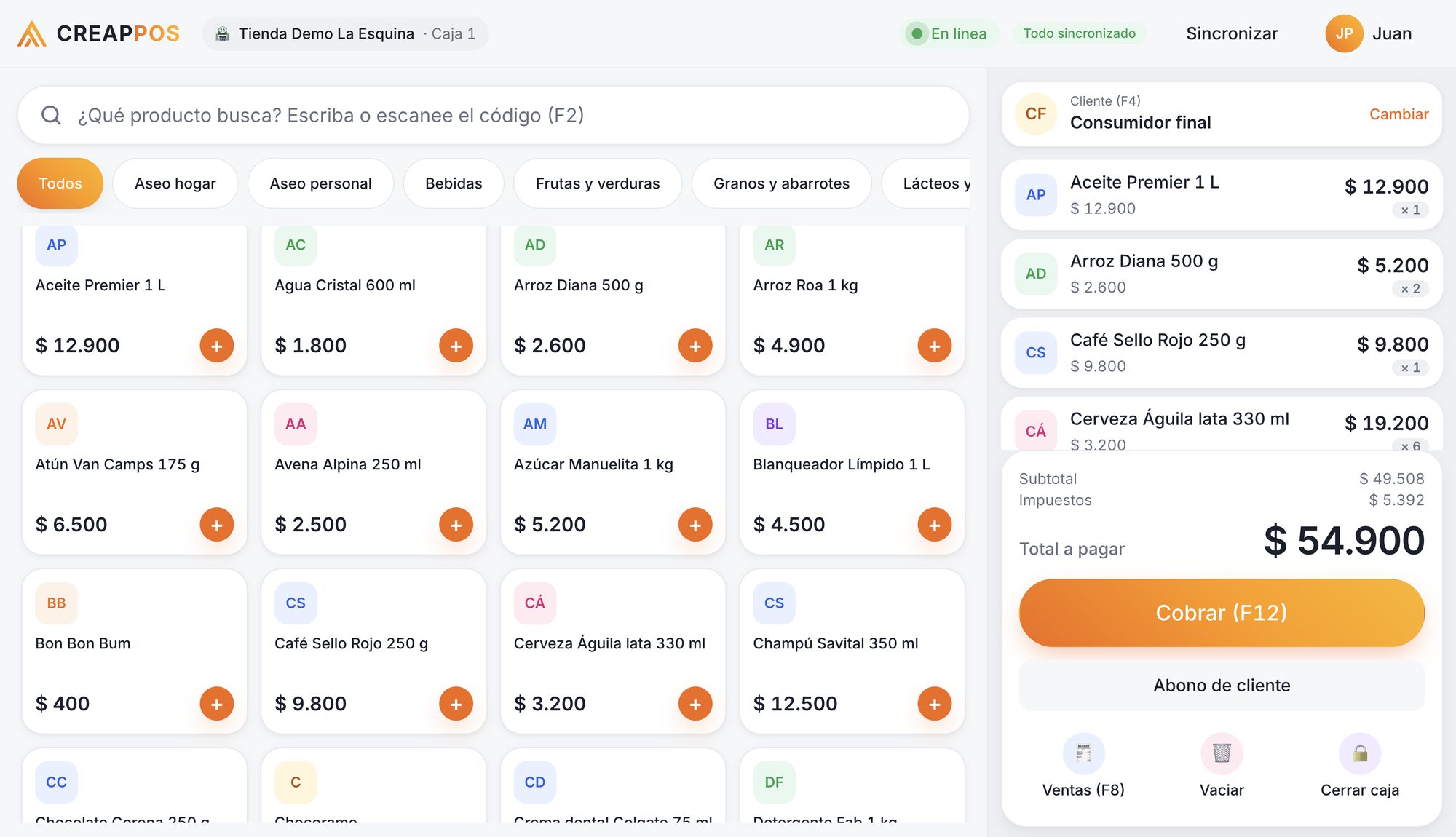Add Champú Savital 350 ml to cart
The width and height of the screenshot is (1456, 837).
pos(935,704)
